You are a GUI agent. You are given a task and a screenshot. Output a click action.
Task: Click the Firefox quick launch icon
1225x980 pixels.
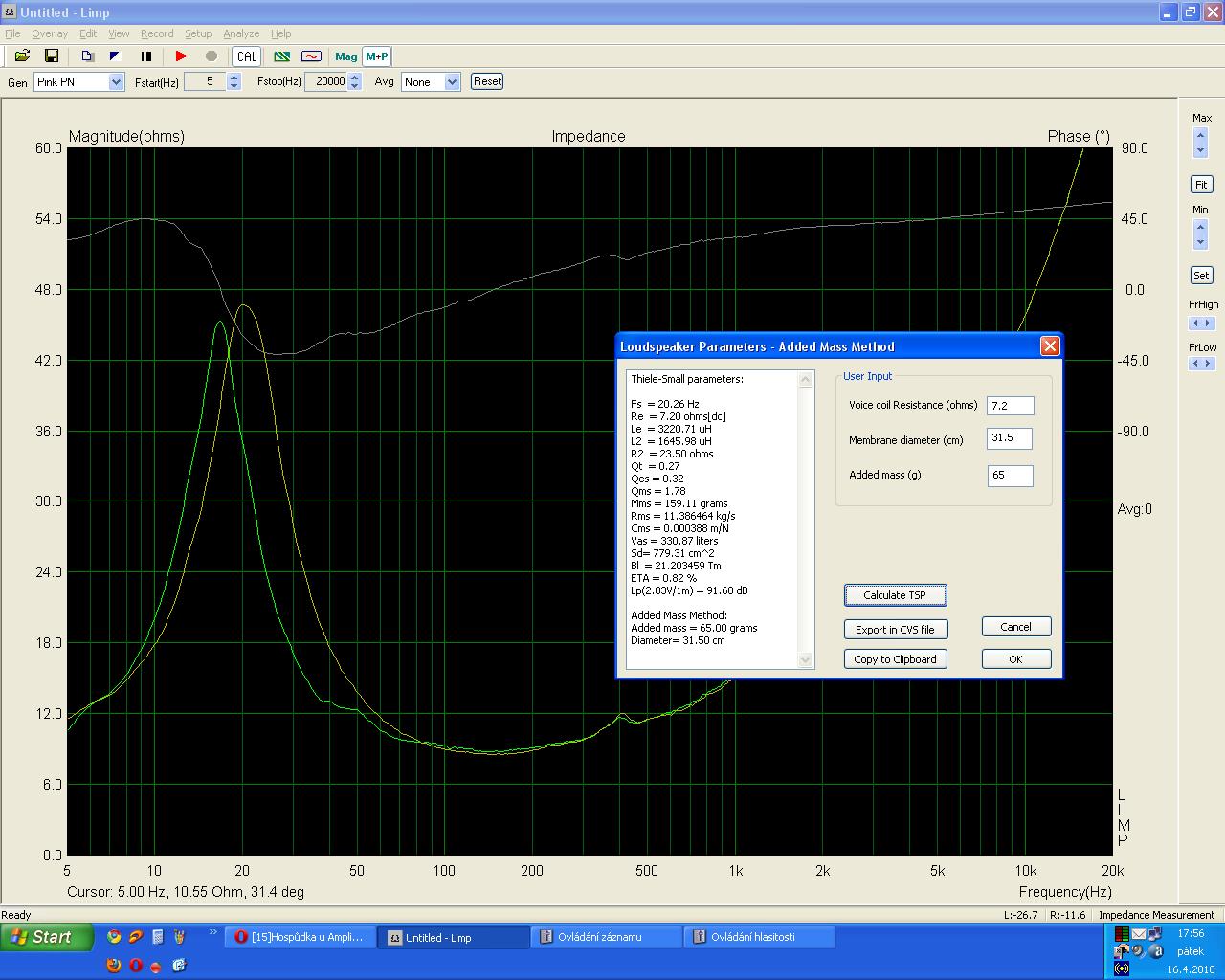pos(114,965)
